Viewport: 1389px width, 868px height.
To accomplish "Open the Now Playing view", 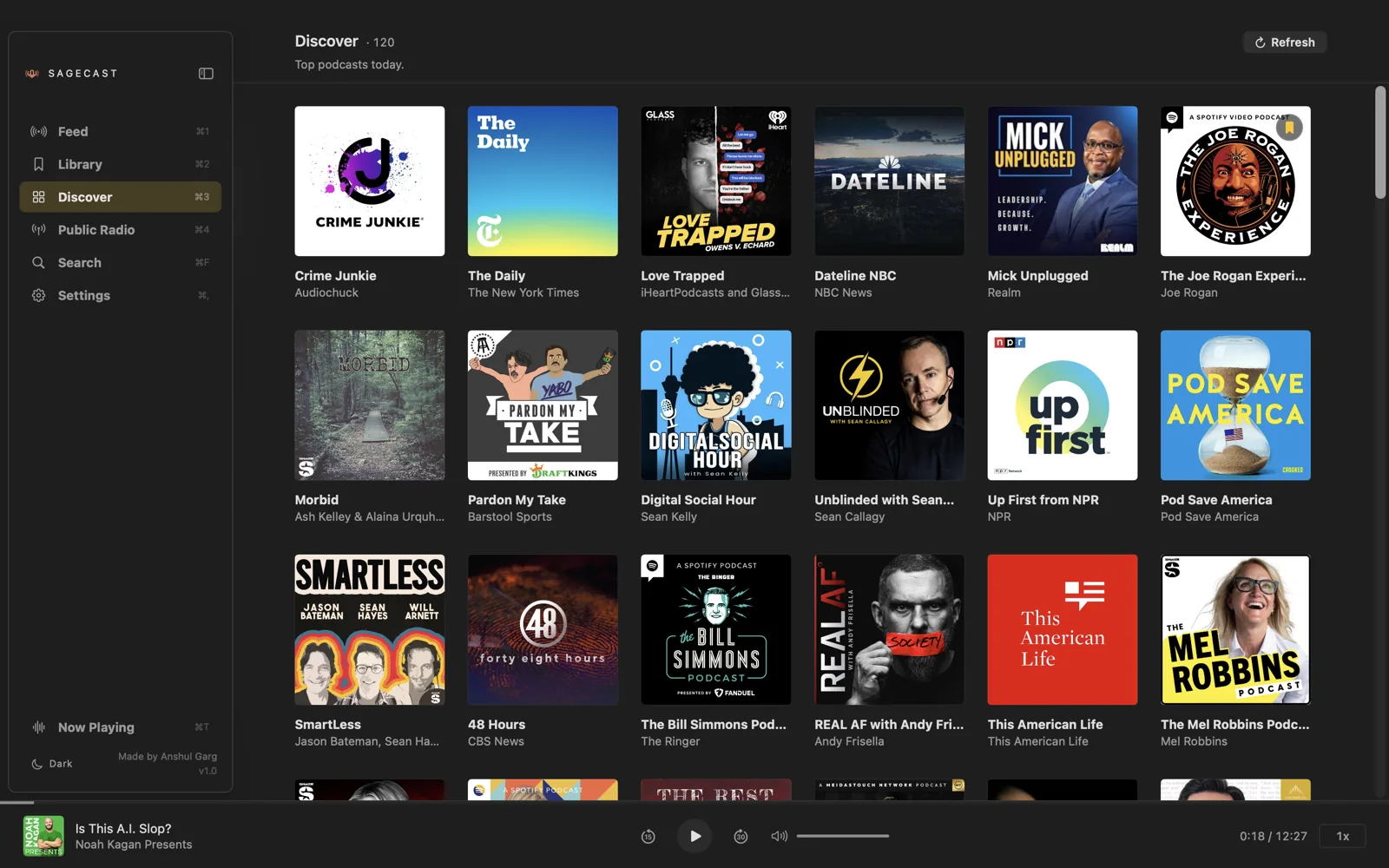I will pyautogui.click(x=95, y=727).
